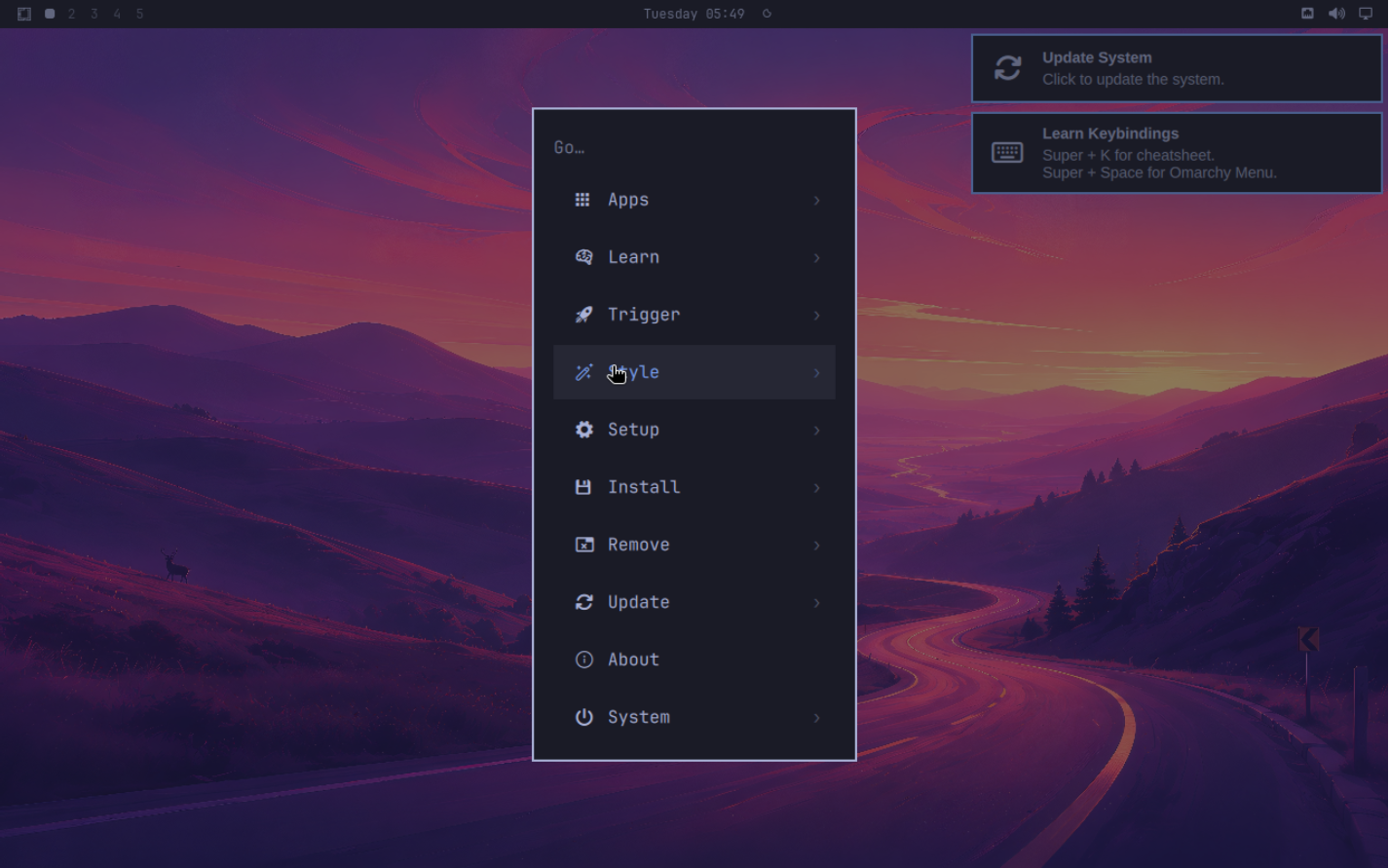The image size is (1389, 868).
Task: Click the keyboard icon in Learn Keybindings notification
Action: [1007, 153]
